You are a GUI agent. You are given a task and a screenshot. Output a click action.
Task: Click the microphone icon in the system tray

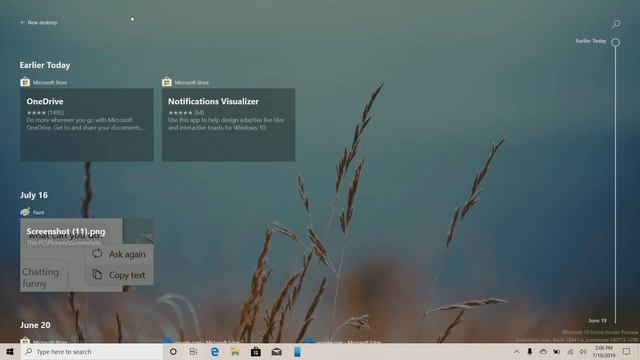530,351
